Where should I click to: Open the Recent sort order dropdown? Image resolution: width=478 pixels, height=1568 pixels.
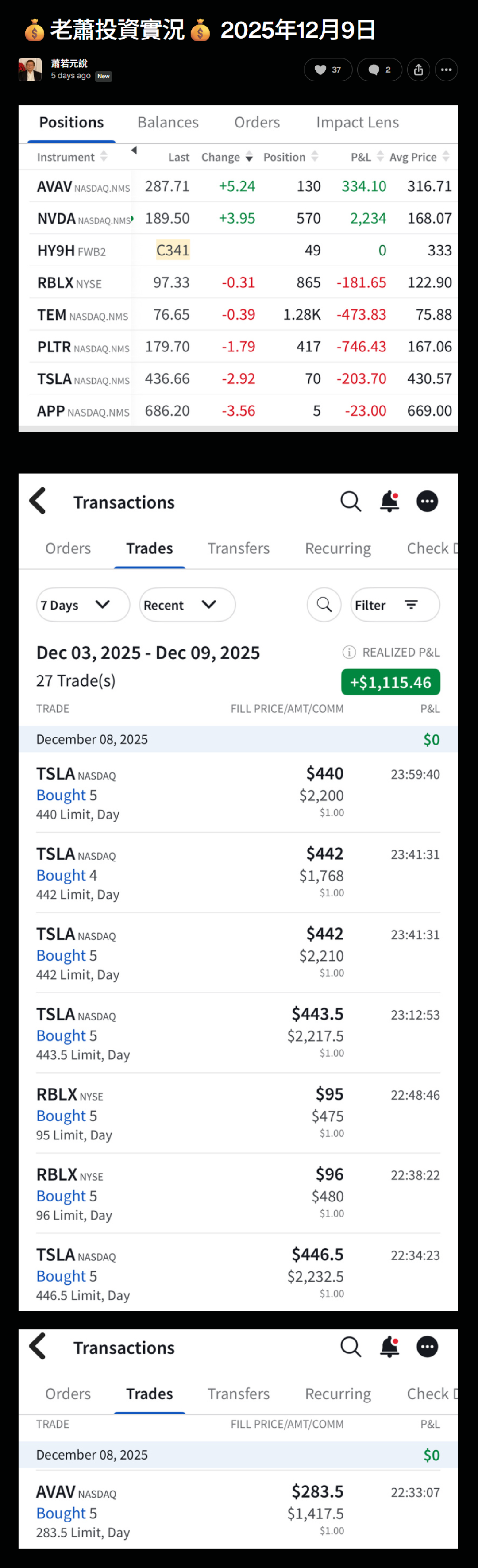click(187, 604)
